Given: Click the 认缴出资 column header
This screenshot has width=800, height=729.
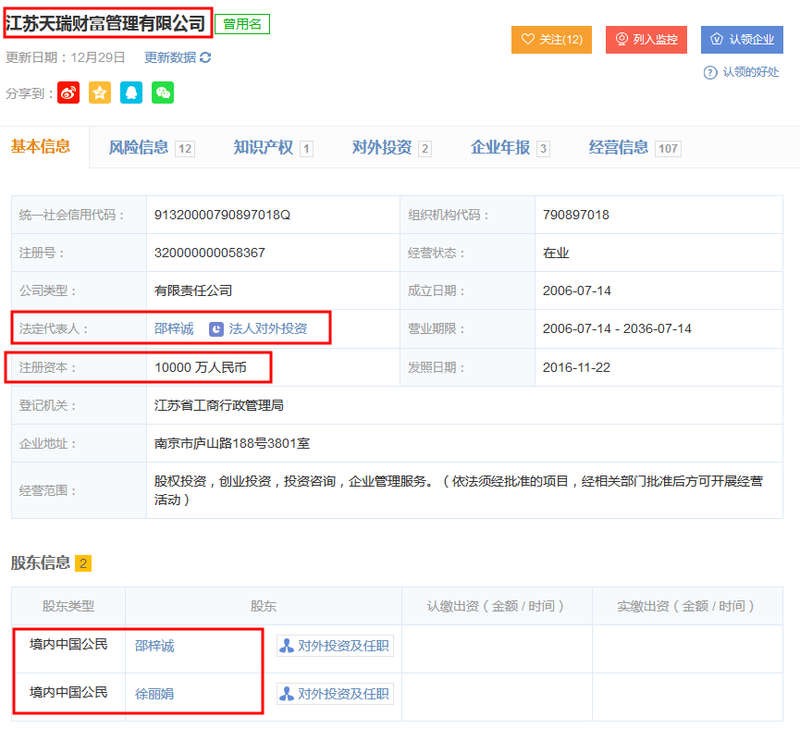Looking at the screenshot, I should (495, 606).
